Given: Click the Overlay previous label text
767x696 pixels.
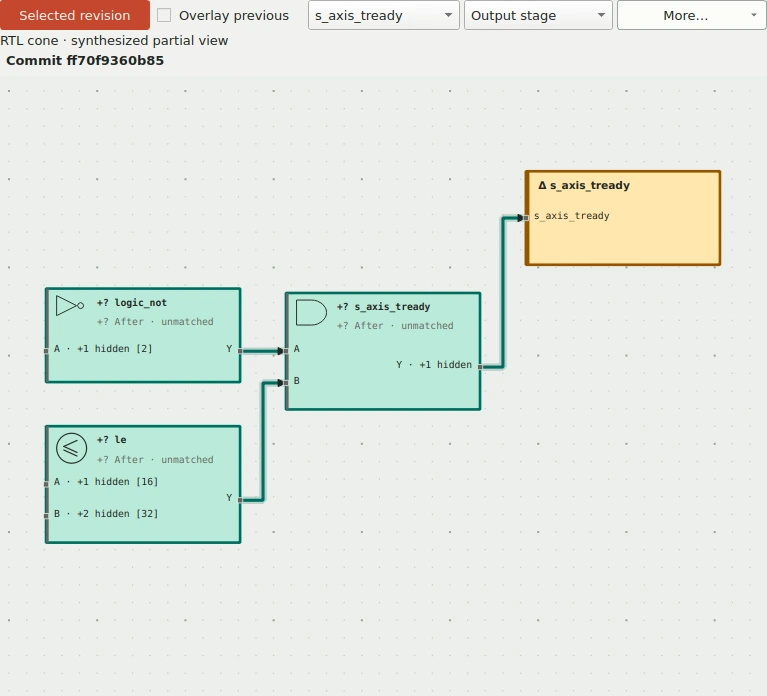Looking at the screenshot, I should [234, 15].
